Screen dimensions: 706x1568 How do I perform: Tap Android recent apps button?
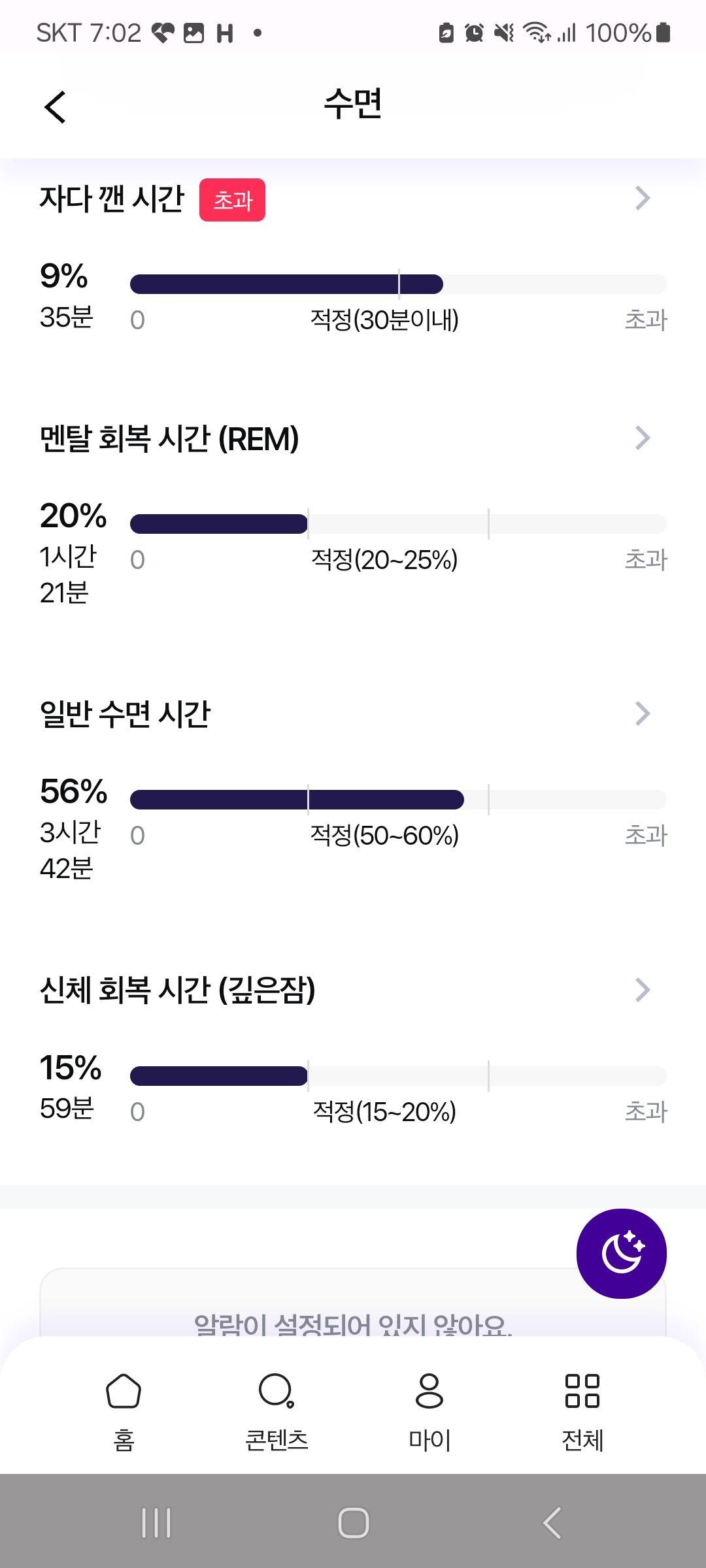click(156, 1523)
